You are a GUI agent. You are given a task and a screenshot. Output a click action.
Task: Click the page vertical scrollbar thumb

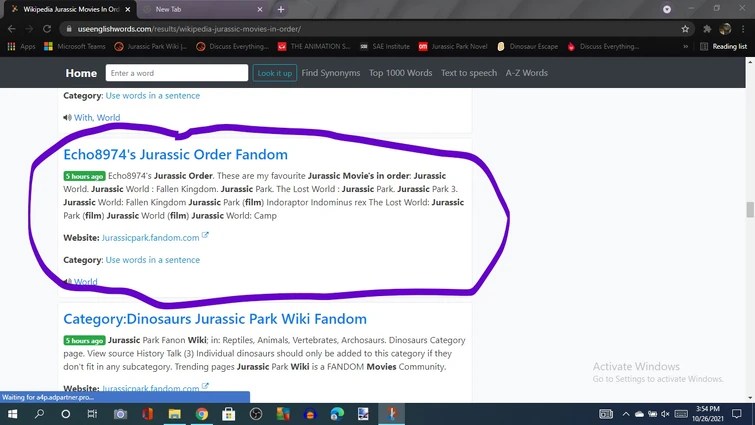(750, 210)
